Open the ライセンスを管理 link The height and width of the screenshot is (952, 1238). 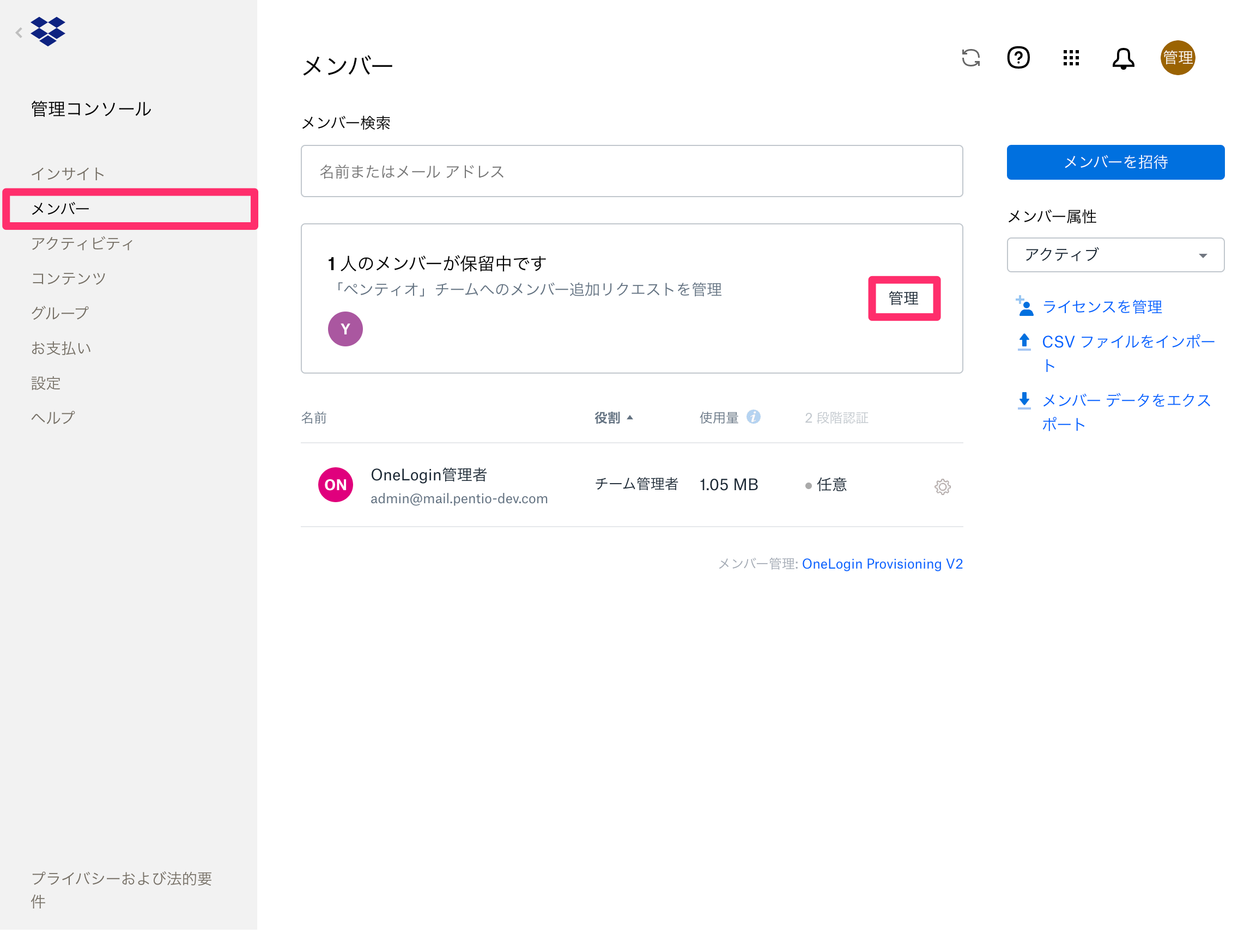(1101, 307)
